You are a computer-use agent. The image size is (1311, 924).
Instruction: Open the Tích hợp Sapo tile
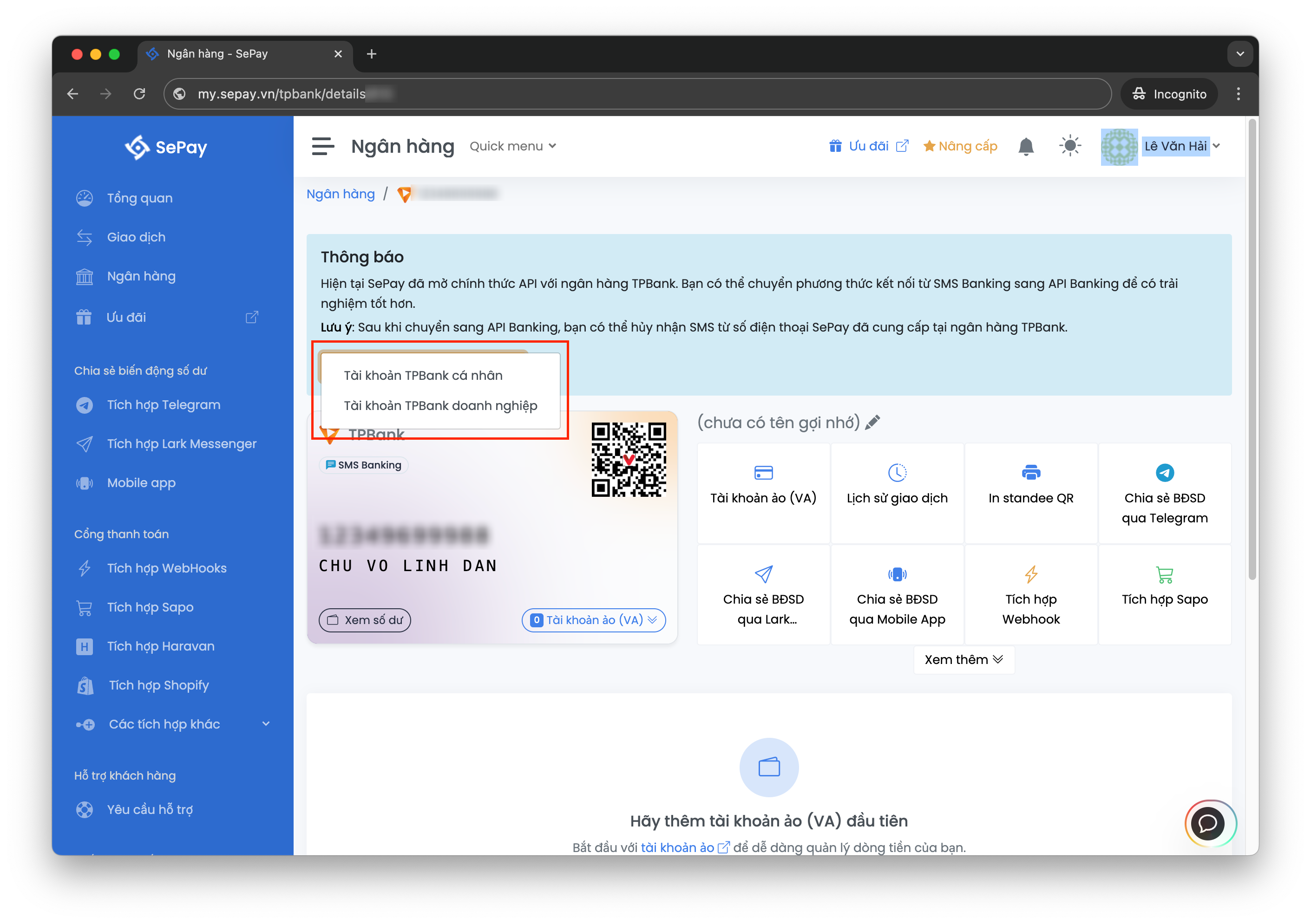(x=1164, y=595)
